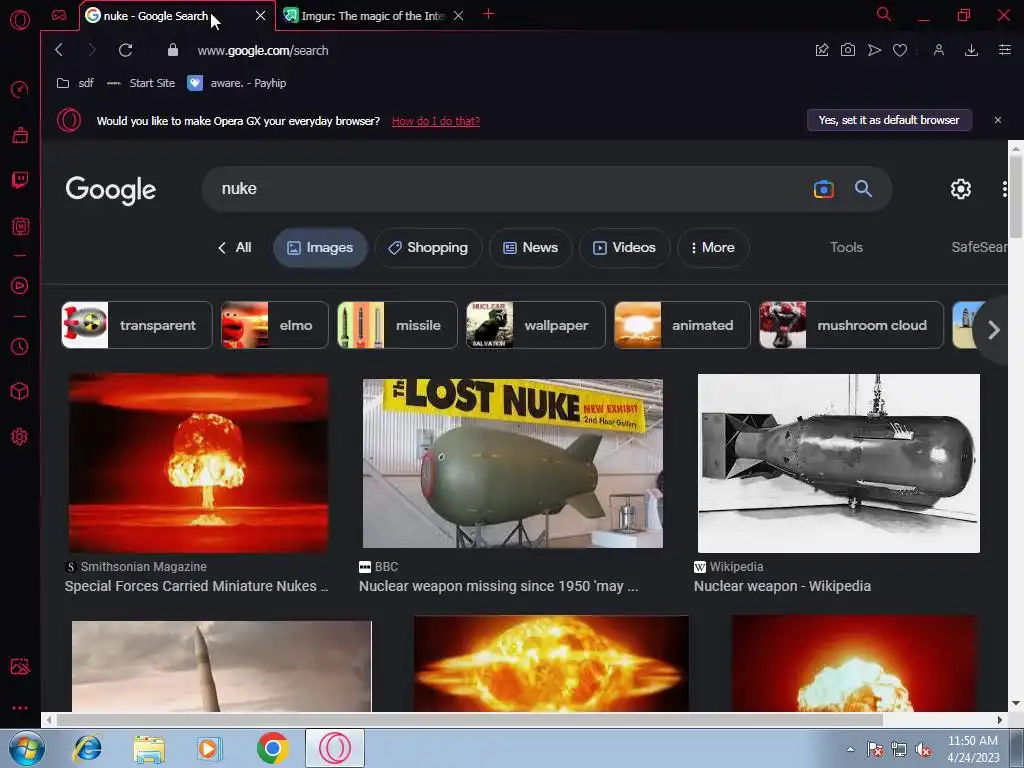1024x768 pixels.
Task: Open the Easy Setup sliders icon
Action: pos(1004,50)
